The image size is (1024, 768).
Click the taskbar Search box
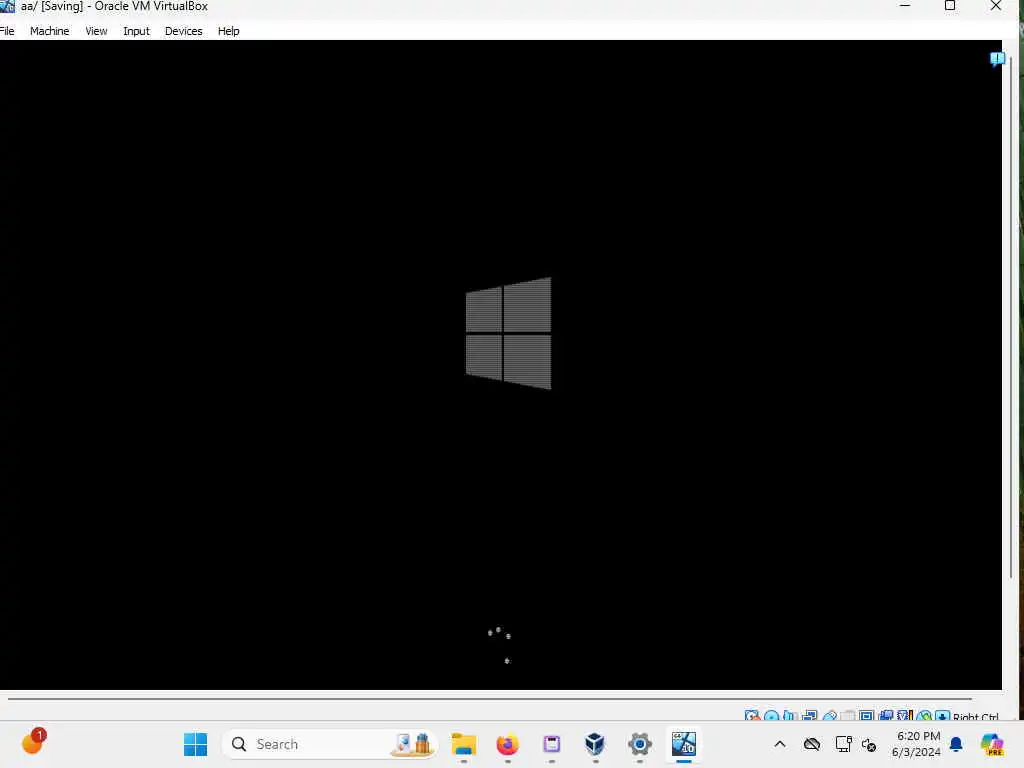pos(330,744)
